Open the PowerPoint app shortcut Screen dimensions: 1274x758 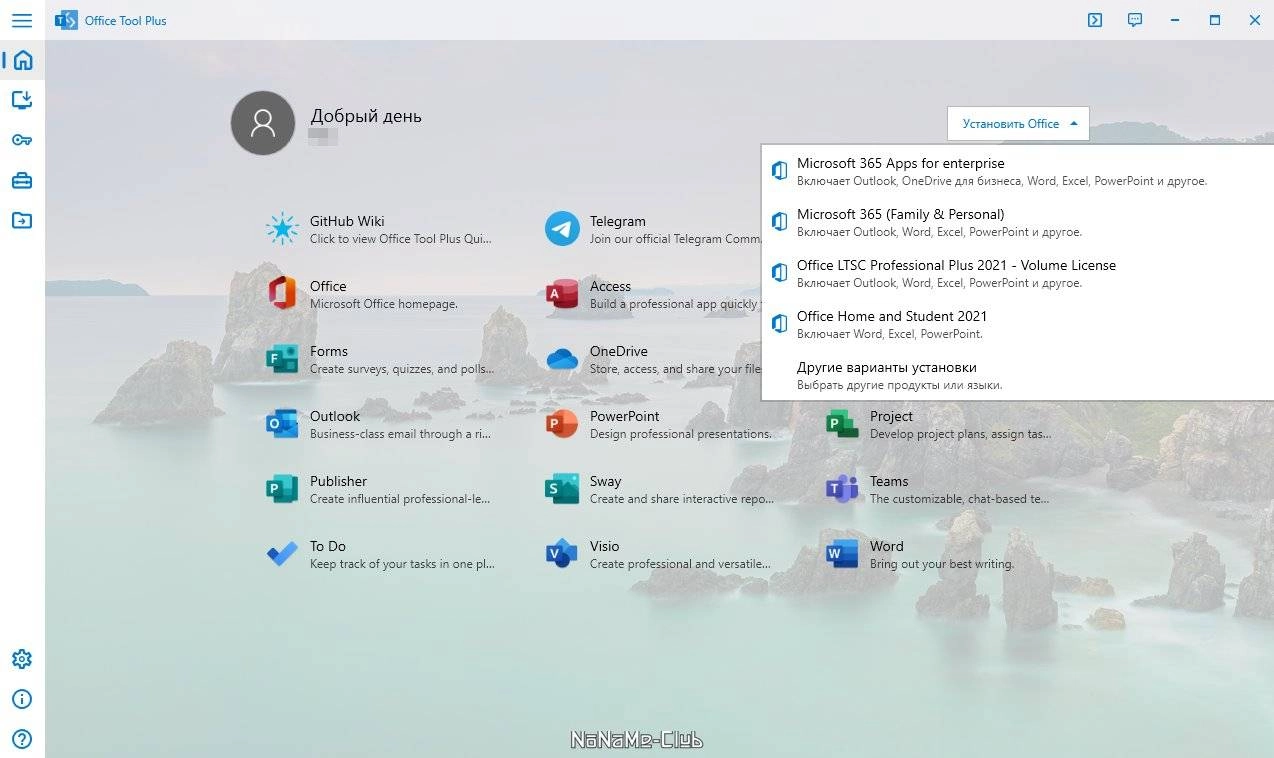pyautogui.click(x=660, y=424)
